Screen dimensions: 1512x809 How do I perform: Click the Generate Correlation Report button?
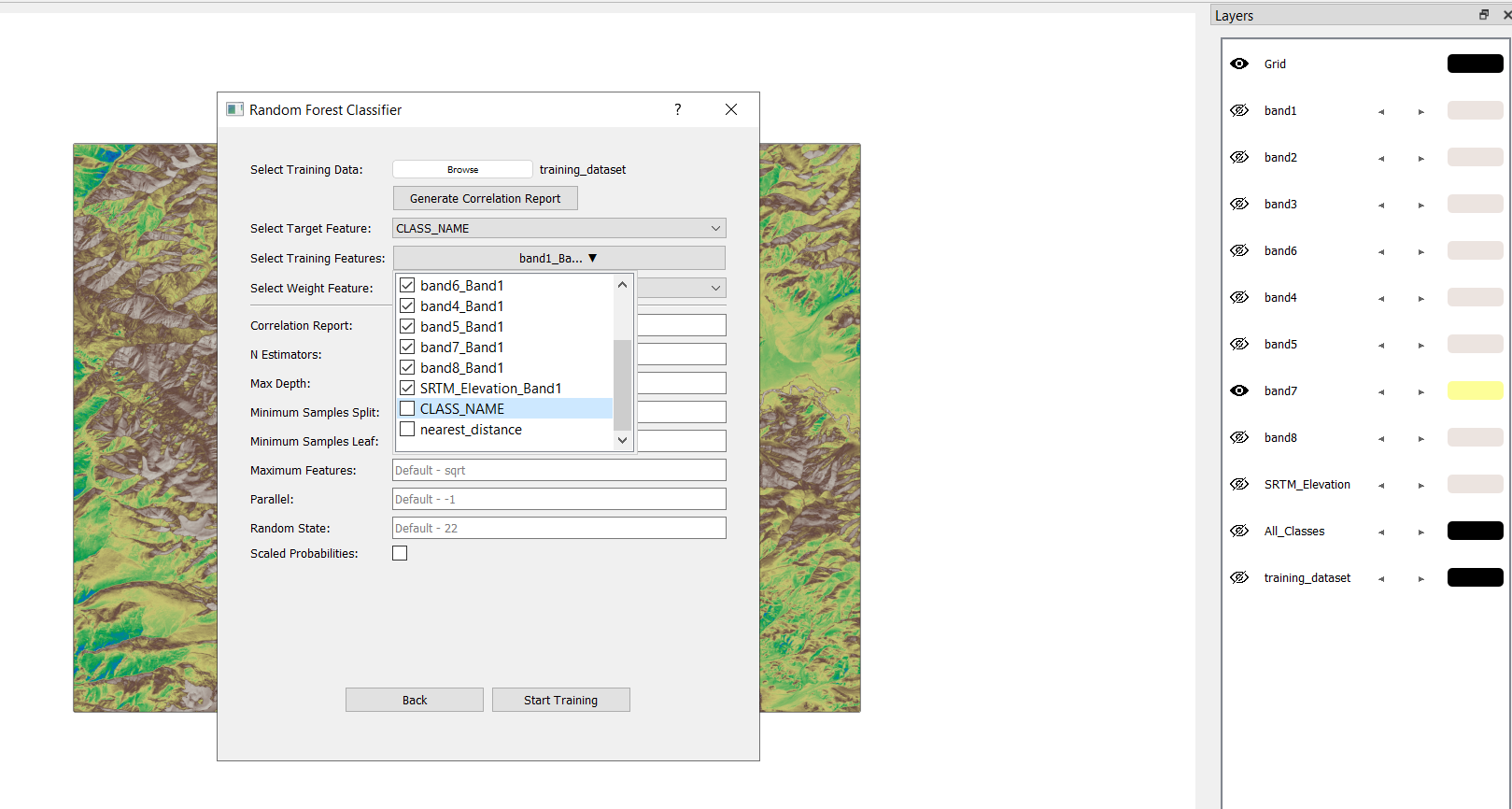(485, 198)
